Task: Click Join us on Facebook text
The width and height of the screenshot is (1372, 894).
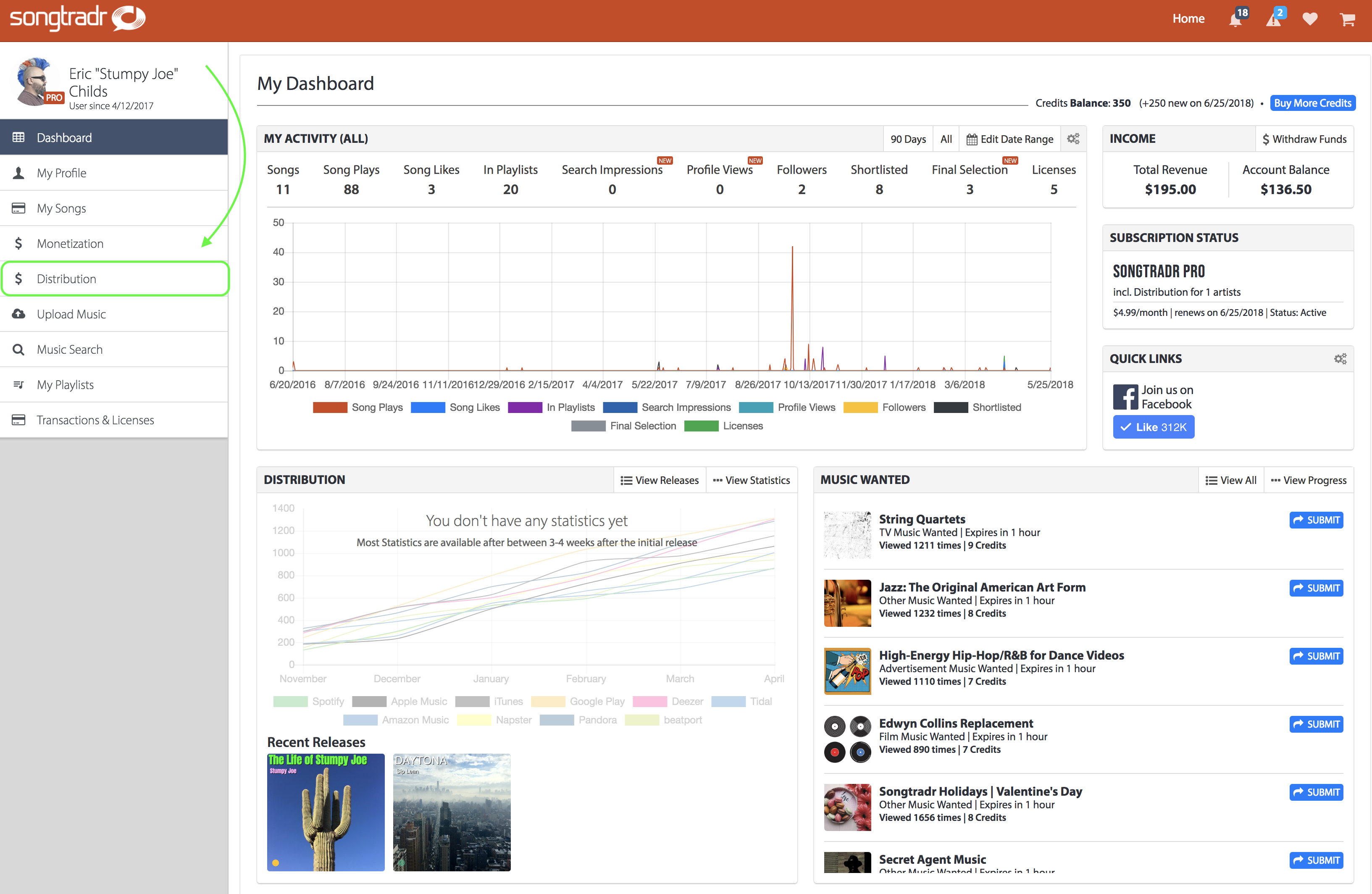Action: (1167, 397)
